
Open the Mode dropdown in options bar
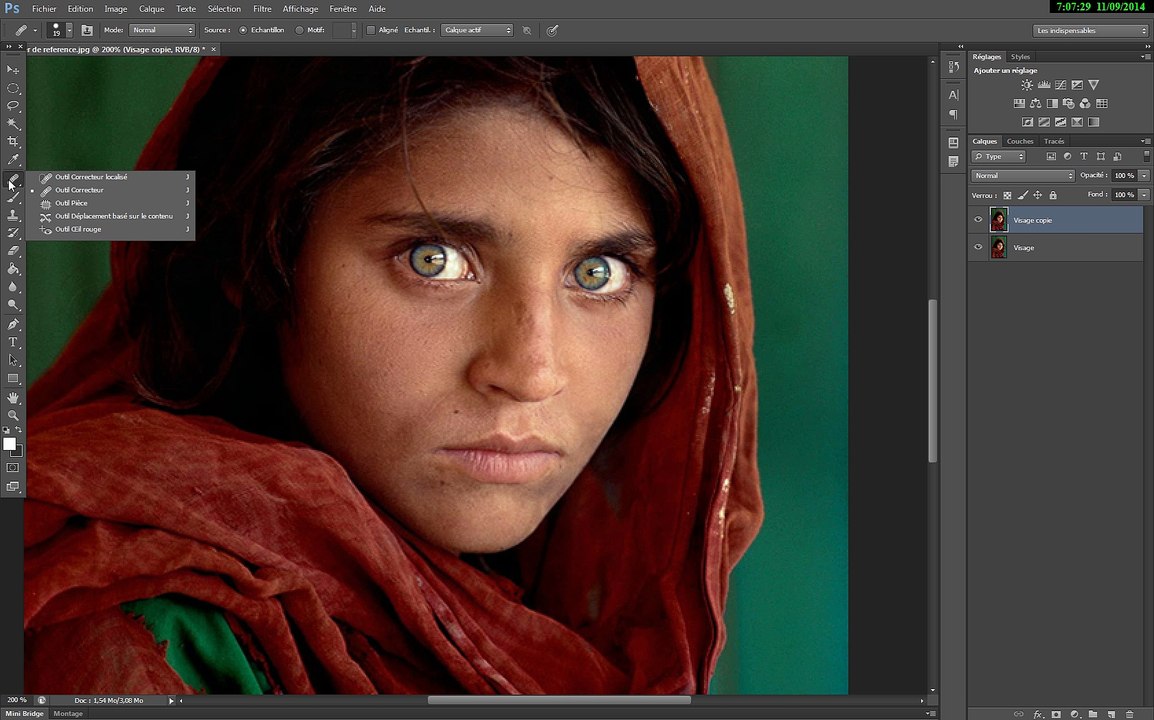162,30
